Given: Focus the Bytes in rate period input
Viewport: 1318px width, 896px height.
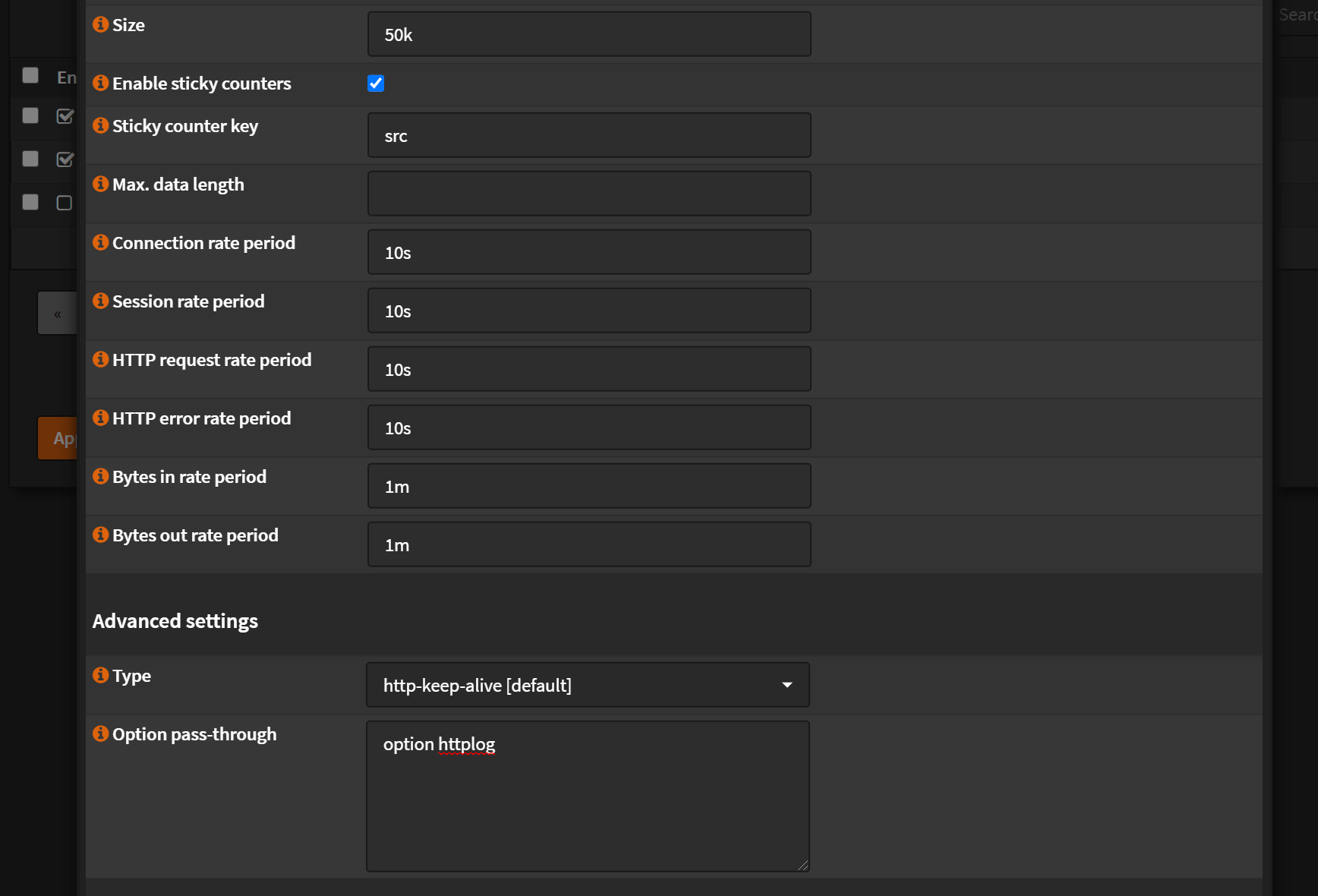Looking at the screenshot, I should 589,486.
